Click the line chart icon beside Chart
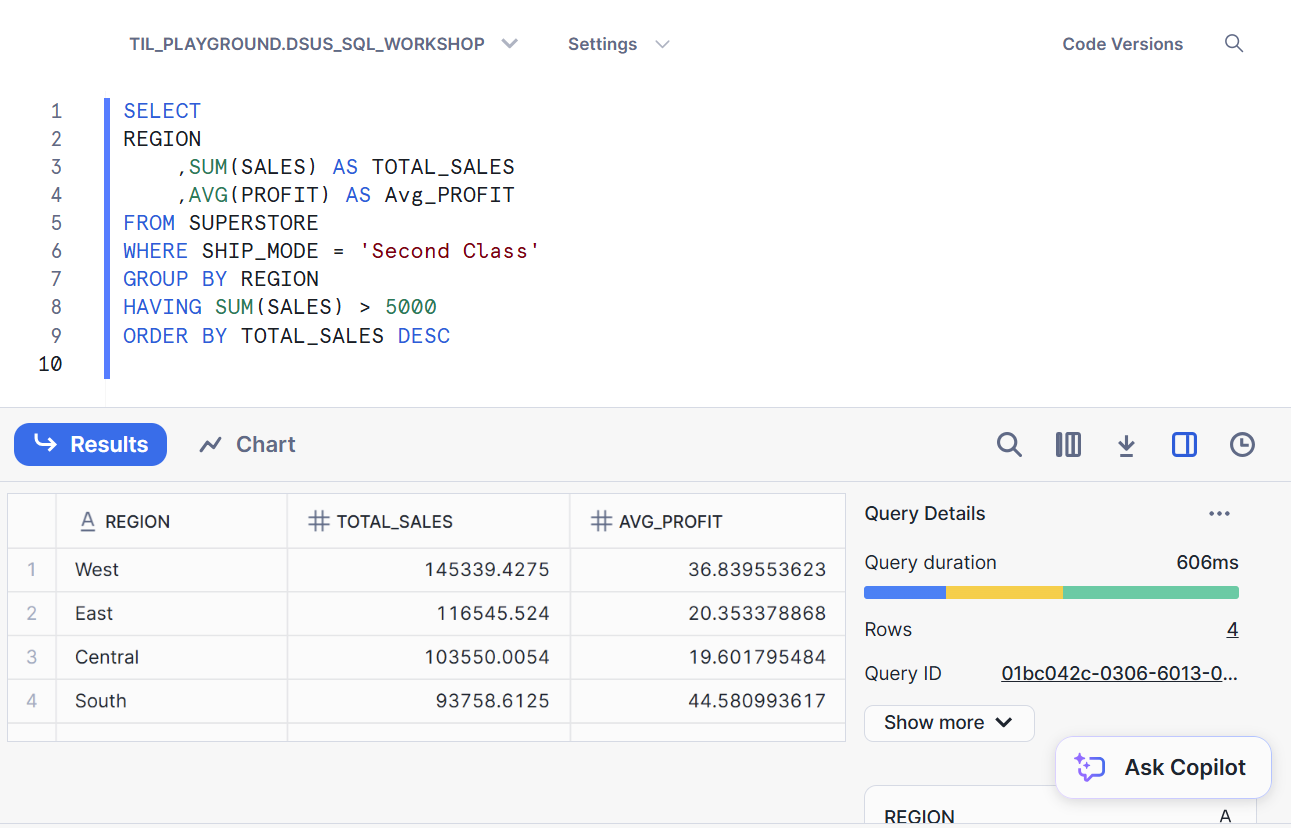This screenshot has width=1291, height=828. [210, 445]
